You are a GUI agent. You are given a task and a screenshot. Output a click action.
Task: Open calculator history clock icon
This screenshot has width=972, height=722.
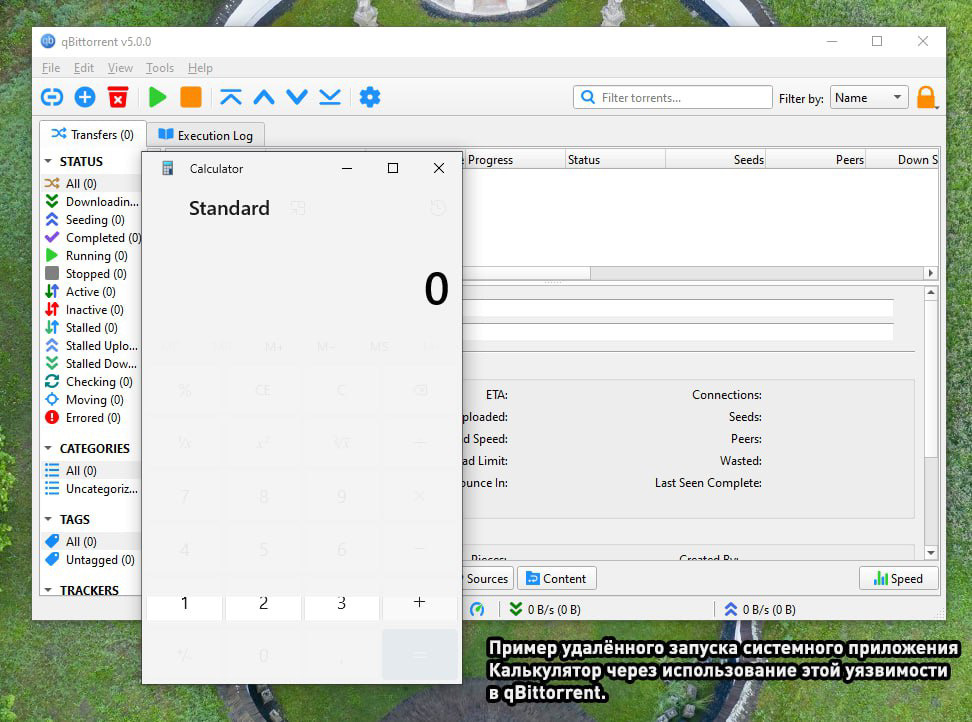point(438,208)
